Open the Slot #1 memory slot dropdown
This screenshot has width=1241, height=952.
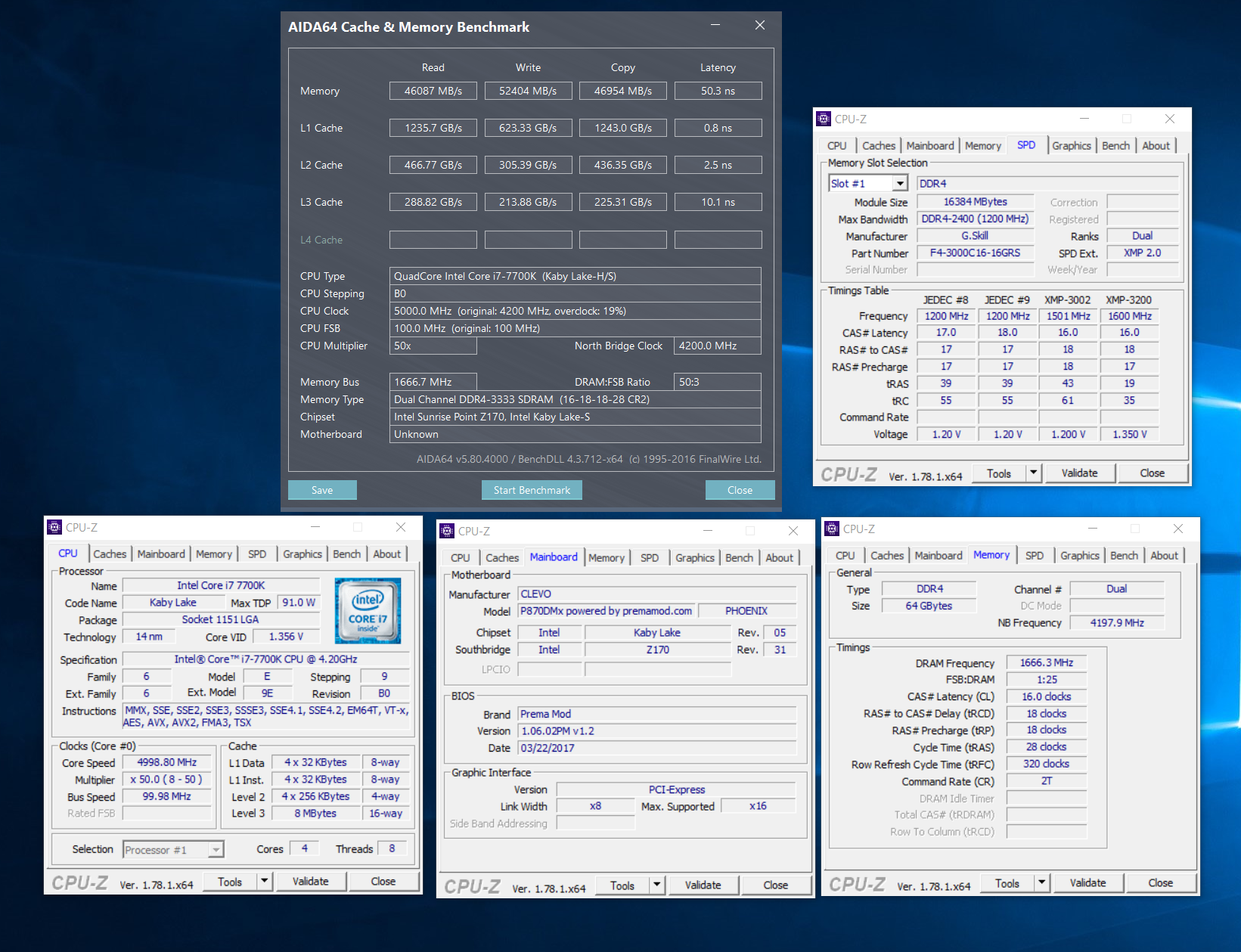(899, 184)
